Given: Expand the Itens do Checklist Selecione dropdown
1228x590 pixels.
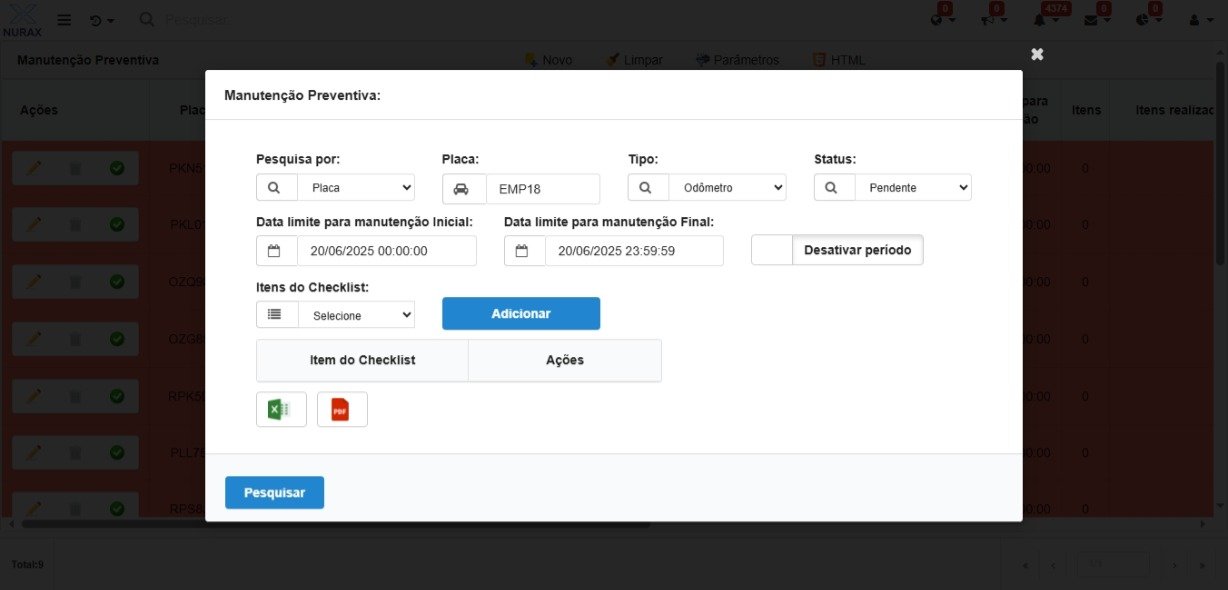Looking at the screenshot, I should [x=355, y=315].
